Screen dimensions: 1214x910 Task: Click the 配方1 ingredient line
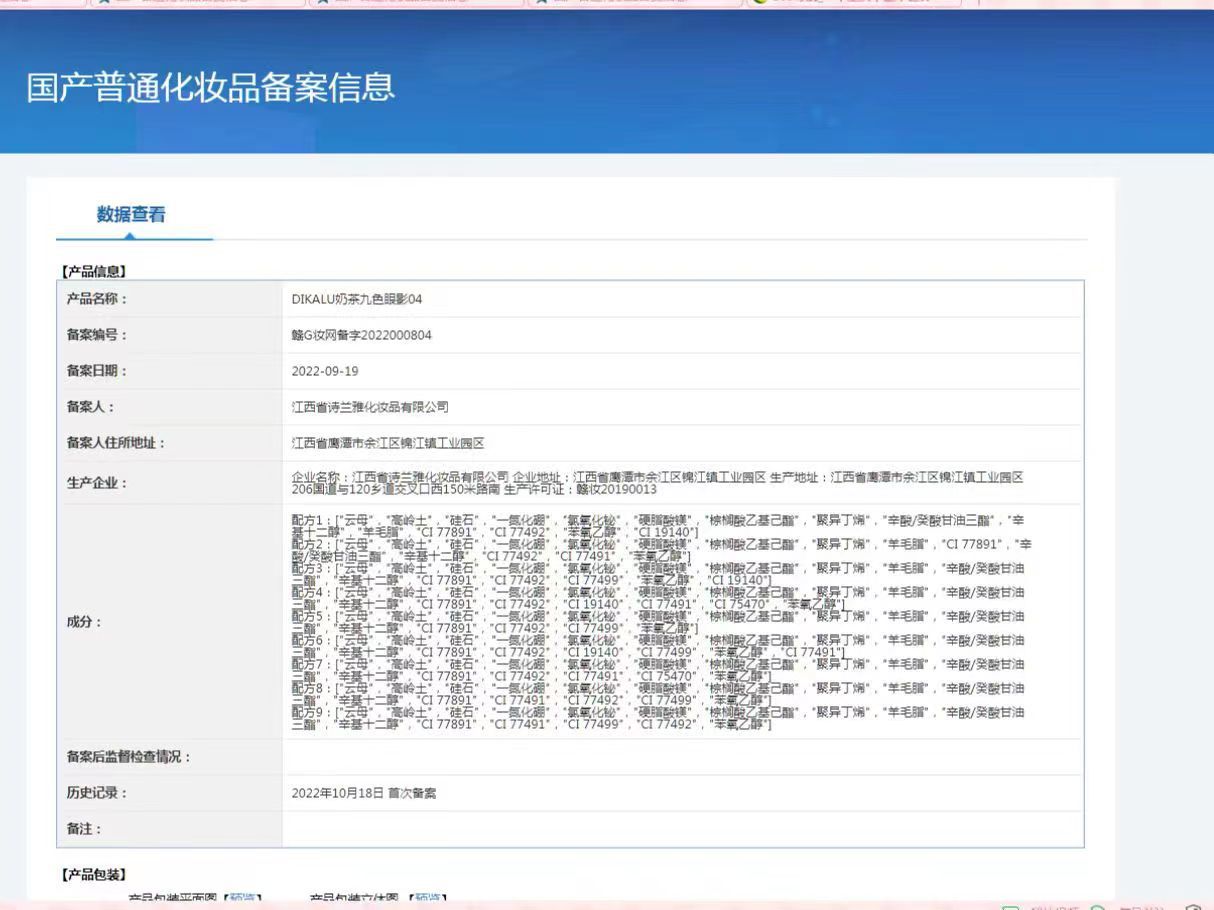[658, 526]
